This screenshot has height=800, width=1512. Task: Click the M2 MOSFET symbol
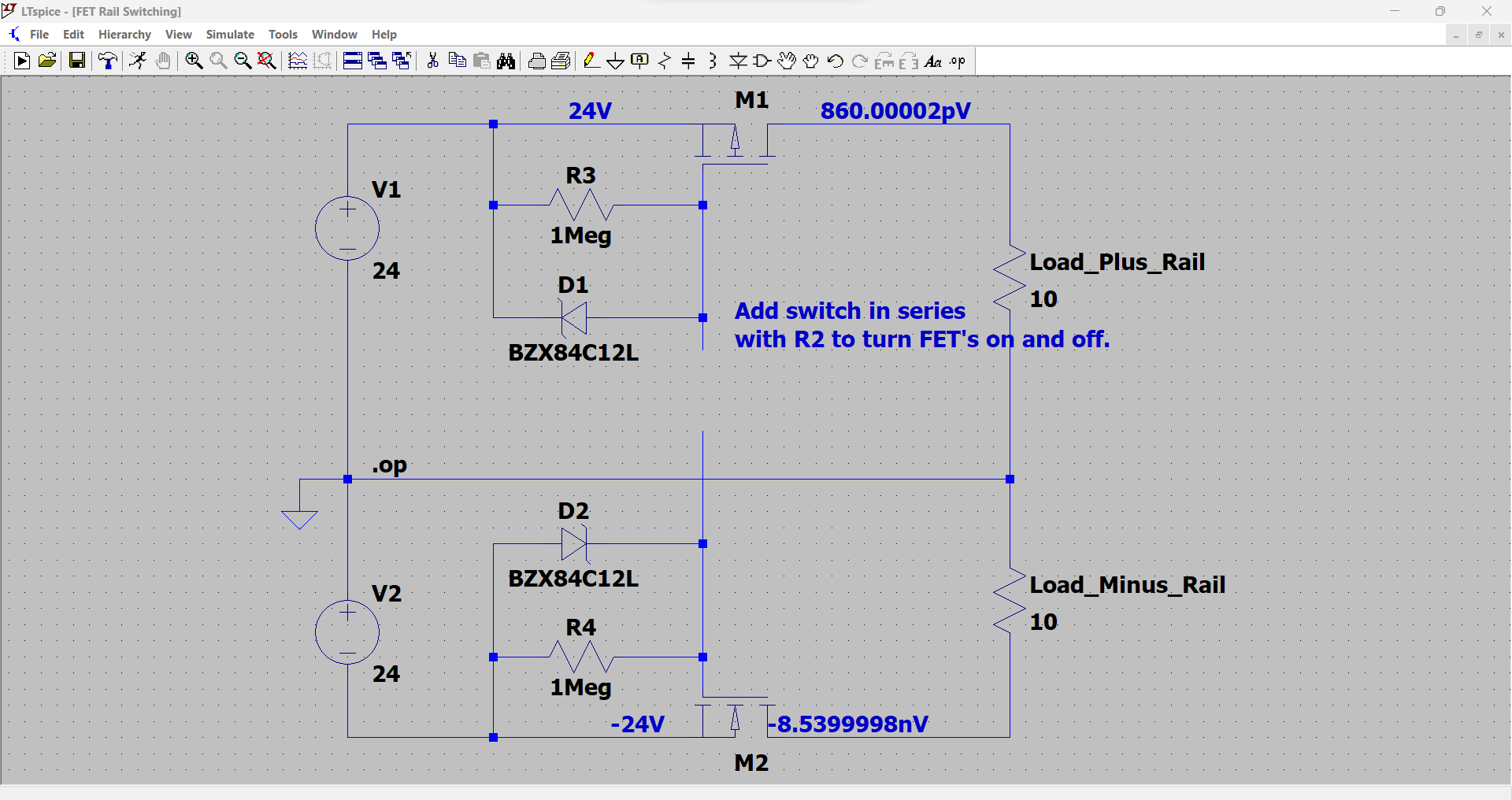(x=735, y=717)
